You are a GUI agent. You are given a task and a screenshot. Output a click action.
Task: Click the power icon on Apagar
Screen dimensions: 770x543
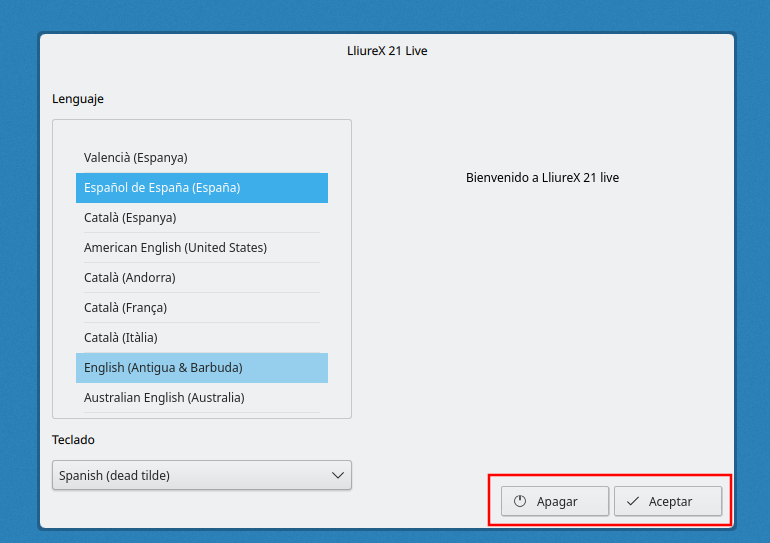(x=520, y=501)
